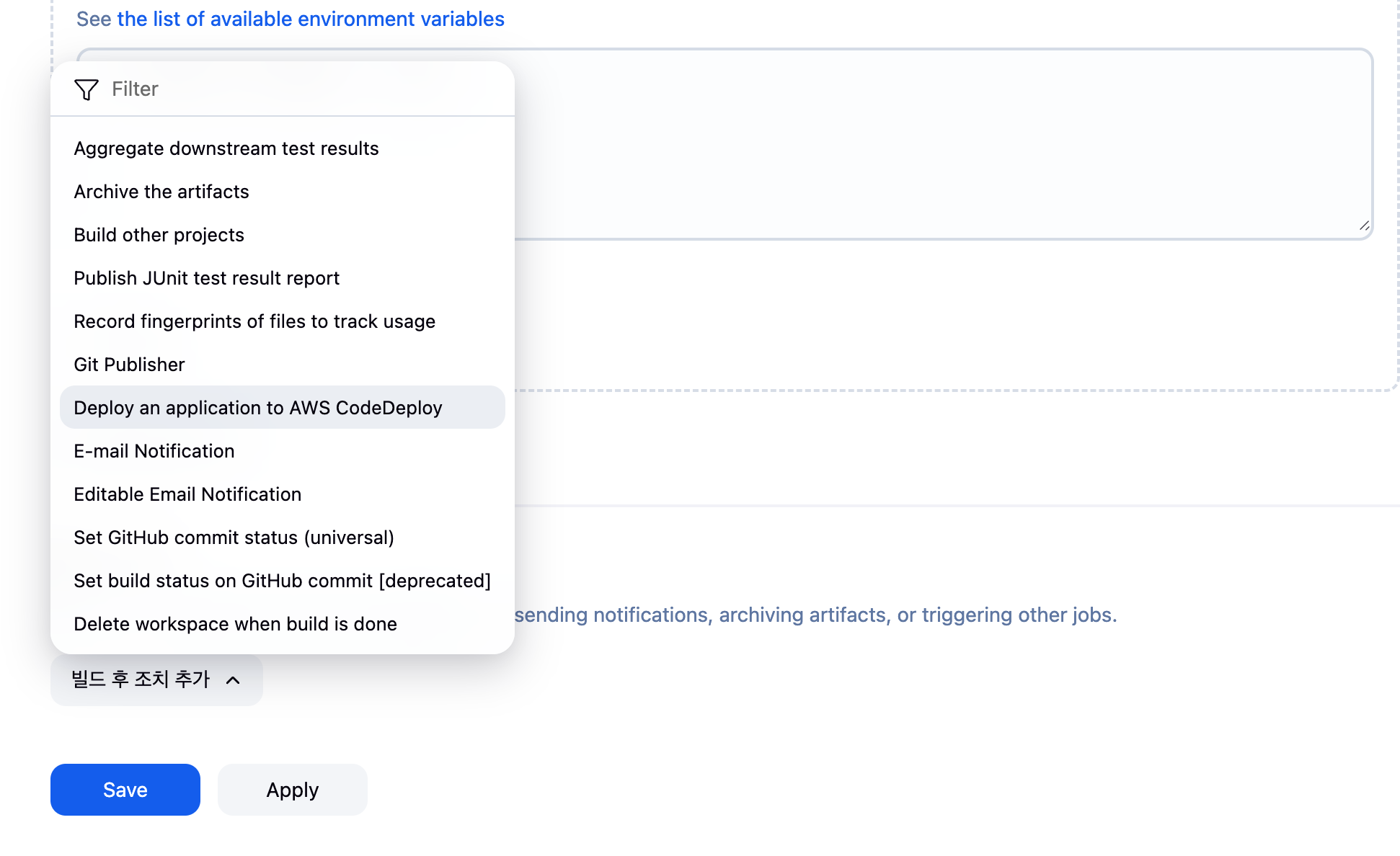Select Record fingerprints of files option
The image size is (1400, 856).
pos(254,321)
